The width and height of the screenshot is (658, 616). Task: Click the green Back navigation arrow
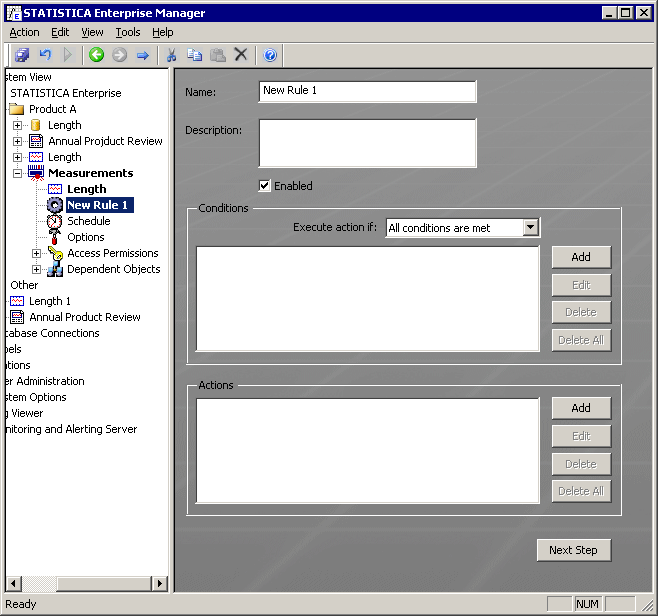tap(96, 55)
